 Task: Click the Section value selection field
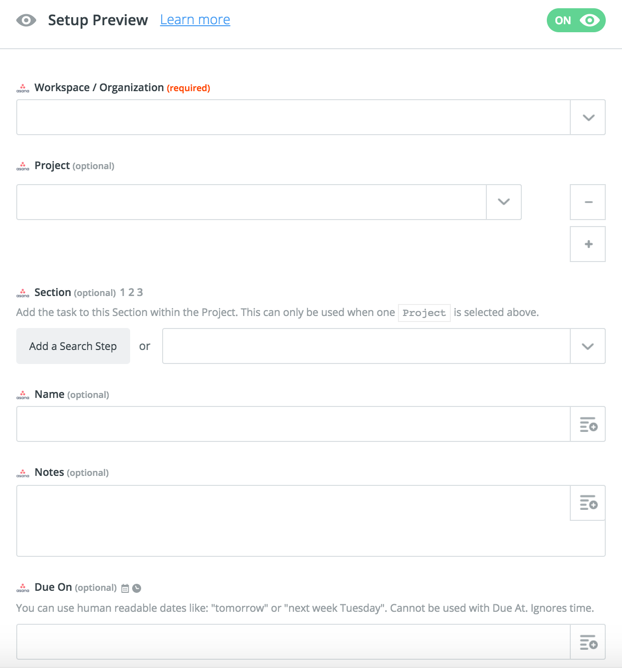[366, 346]
